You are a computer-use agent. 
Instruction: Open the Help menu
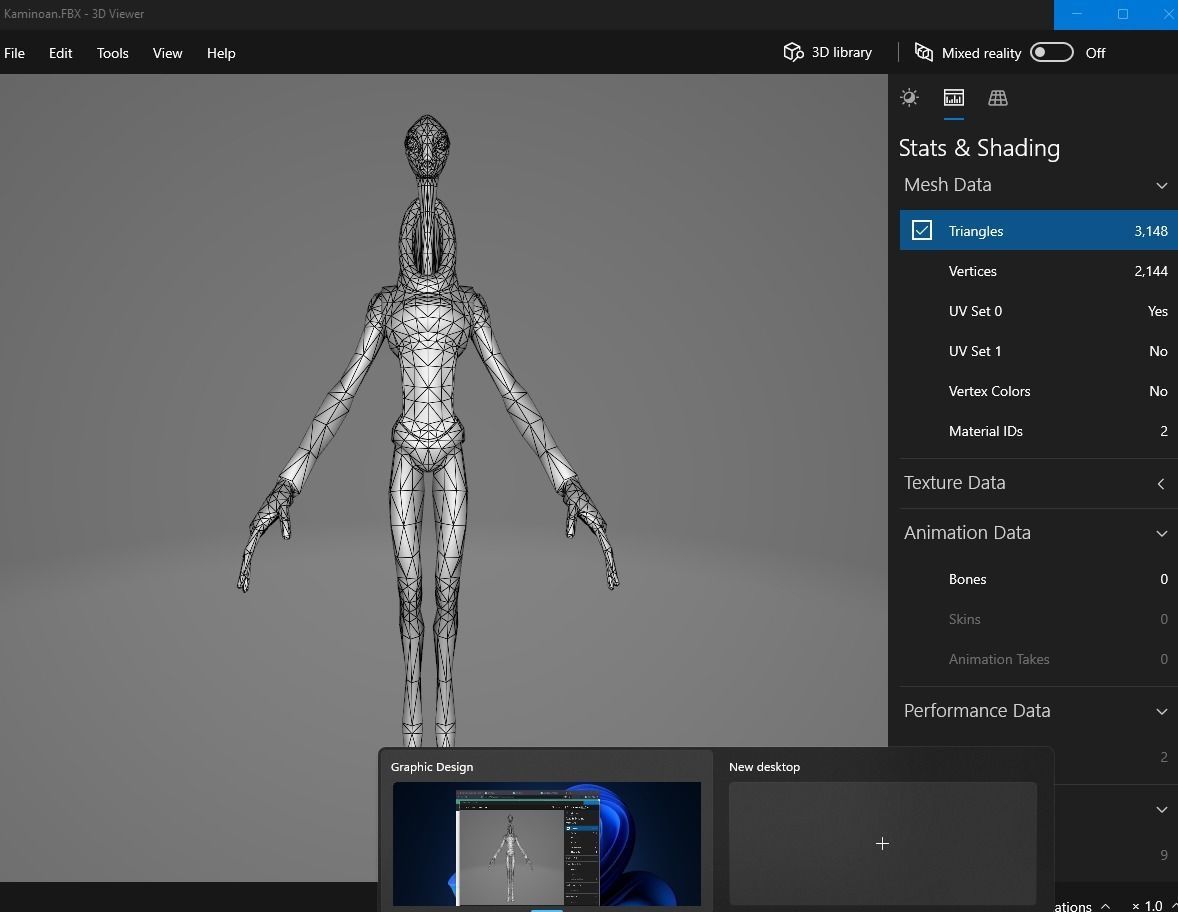coord(221,53)
